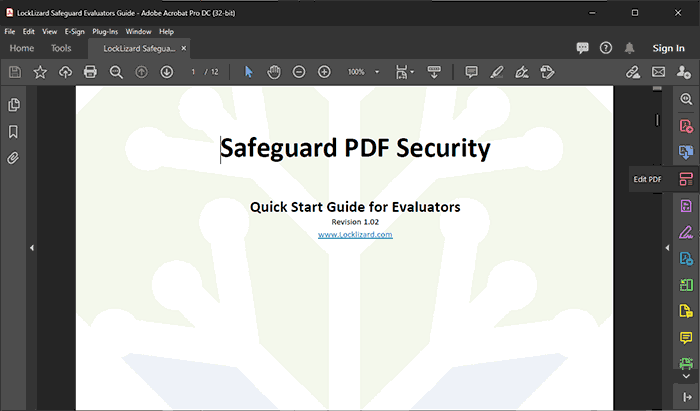The width and height of the screenshot is (700, 411).
Task: Expand the left navigation pane arrow
Action: tap(32, 248)
